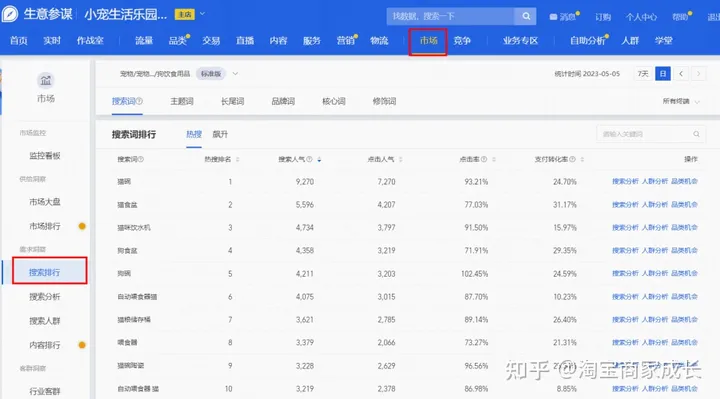This screenshot has width=720, height=399.
Task: Open the 作战室 top menu
Action: (90, 40)
